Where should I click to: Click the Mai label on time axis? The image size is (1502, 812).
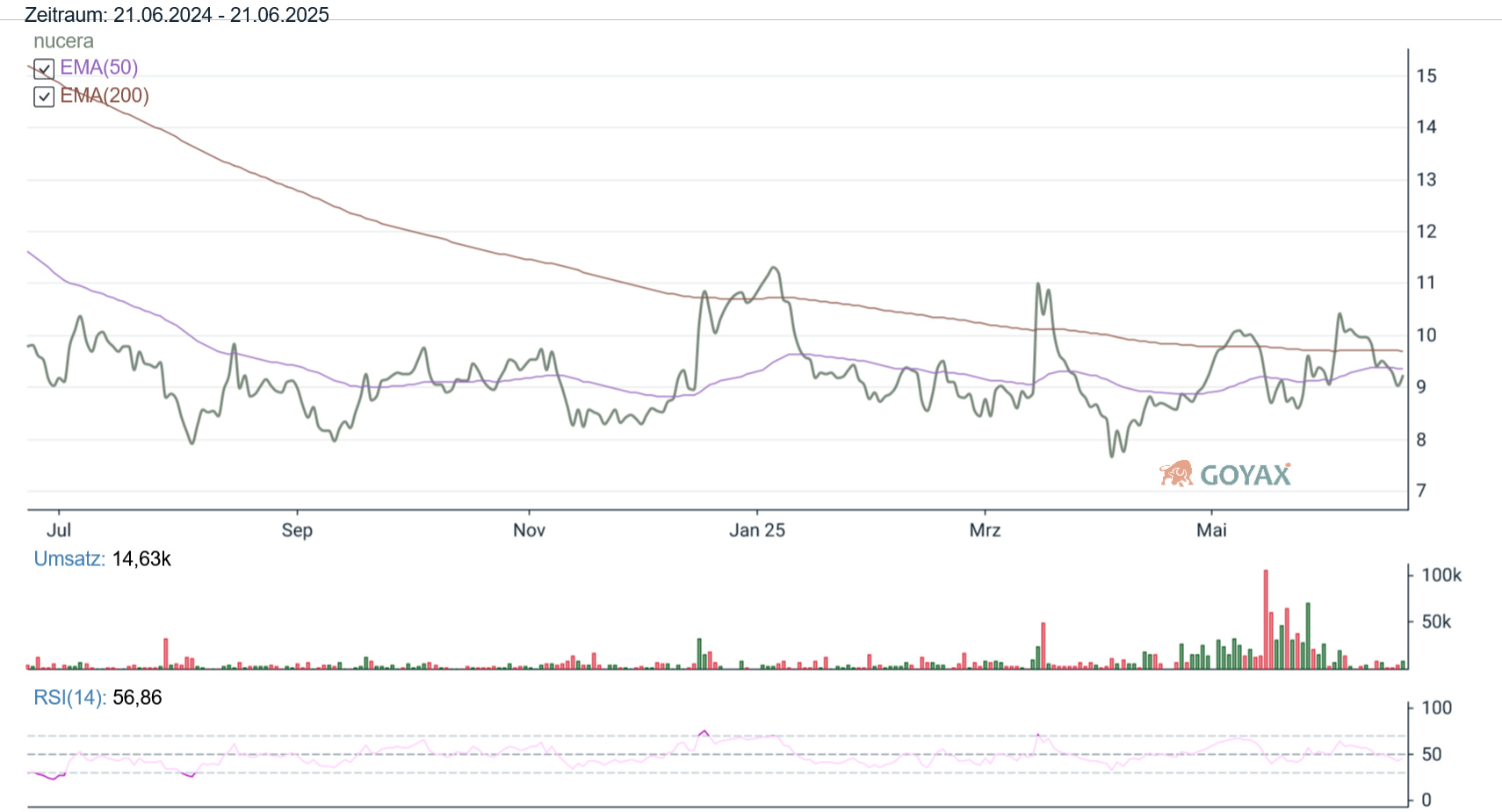click(1211, 530)
